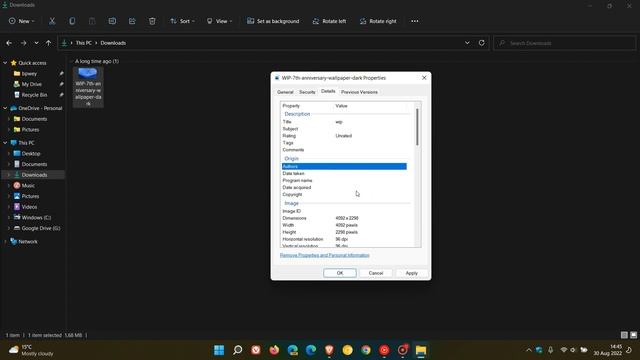Open My Drive in Quick access
This screenshot has height=360, width=640.
(x=31, y=84)
